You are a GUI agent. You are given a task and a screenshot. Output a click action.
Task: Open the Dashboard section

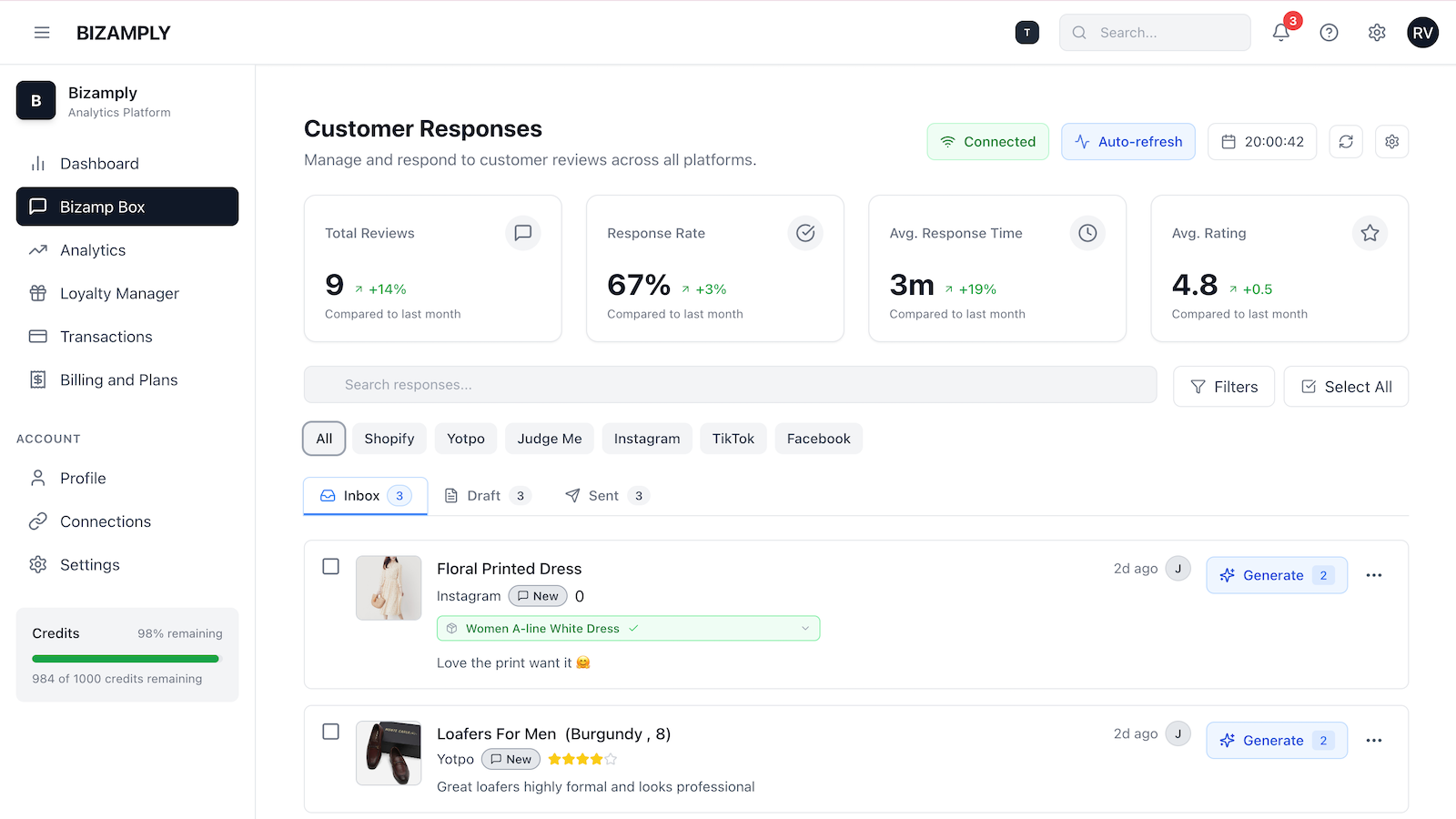(98, 163)
